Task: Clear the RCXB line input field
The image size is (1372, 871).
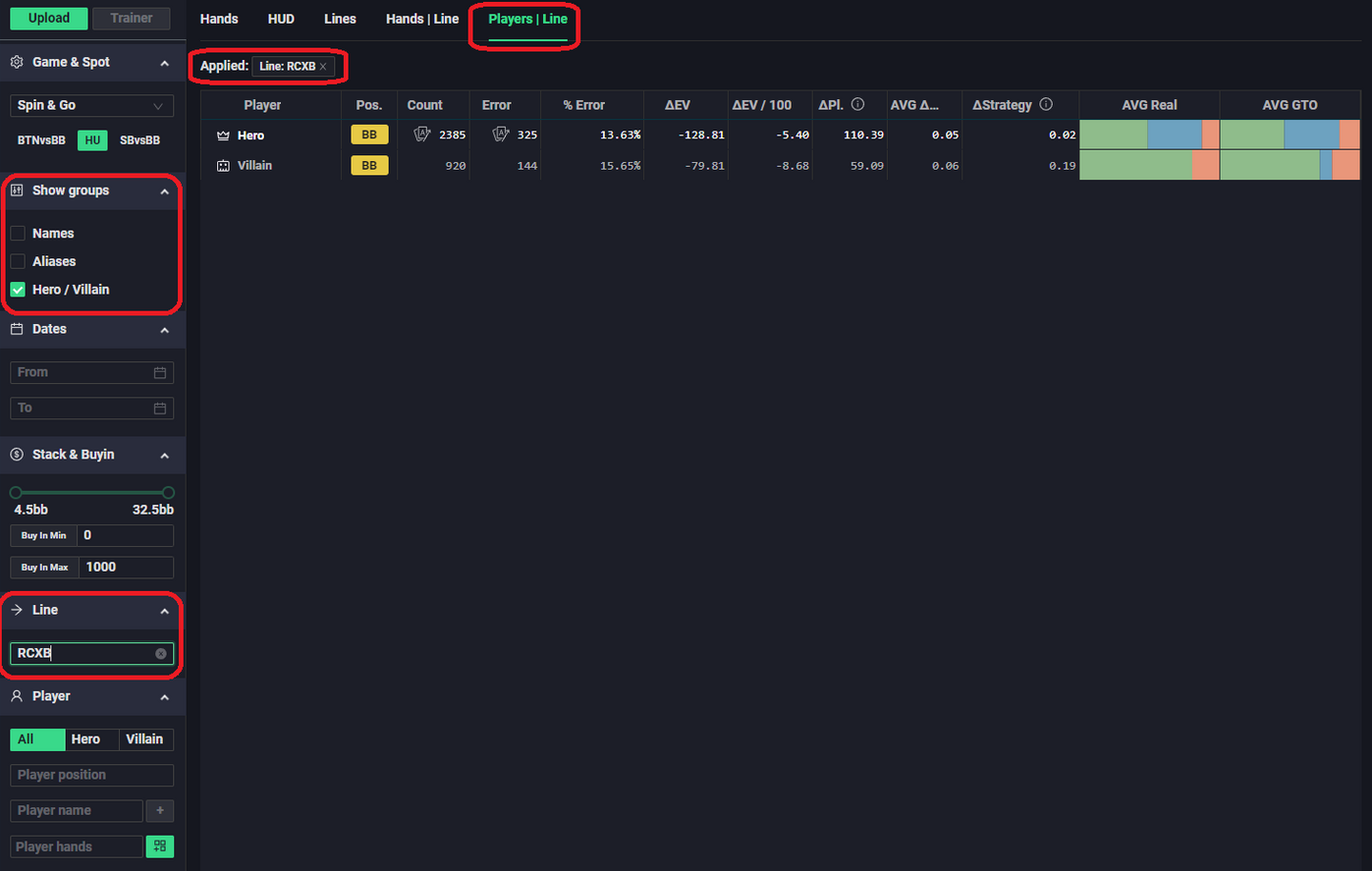Action: pyautogui.click(x=161, y=654)
